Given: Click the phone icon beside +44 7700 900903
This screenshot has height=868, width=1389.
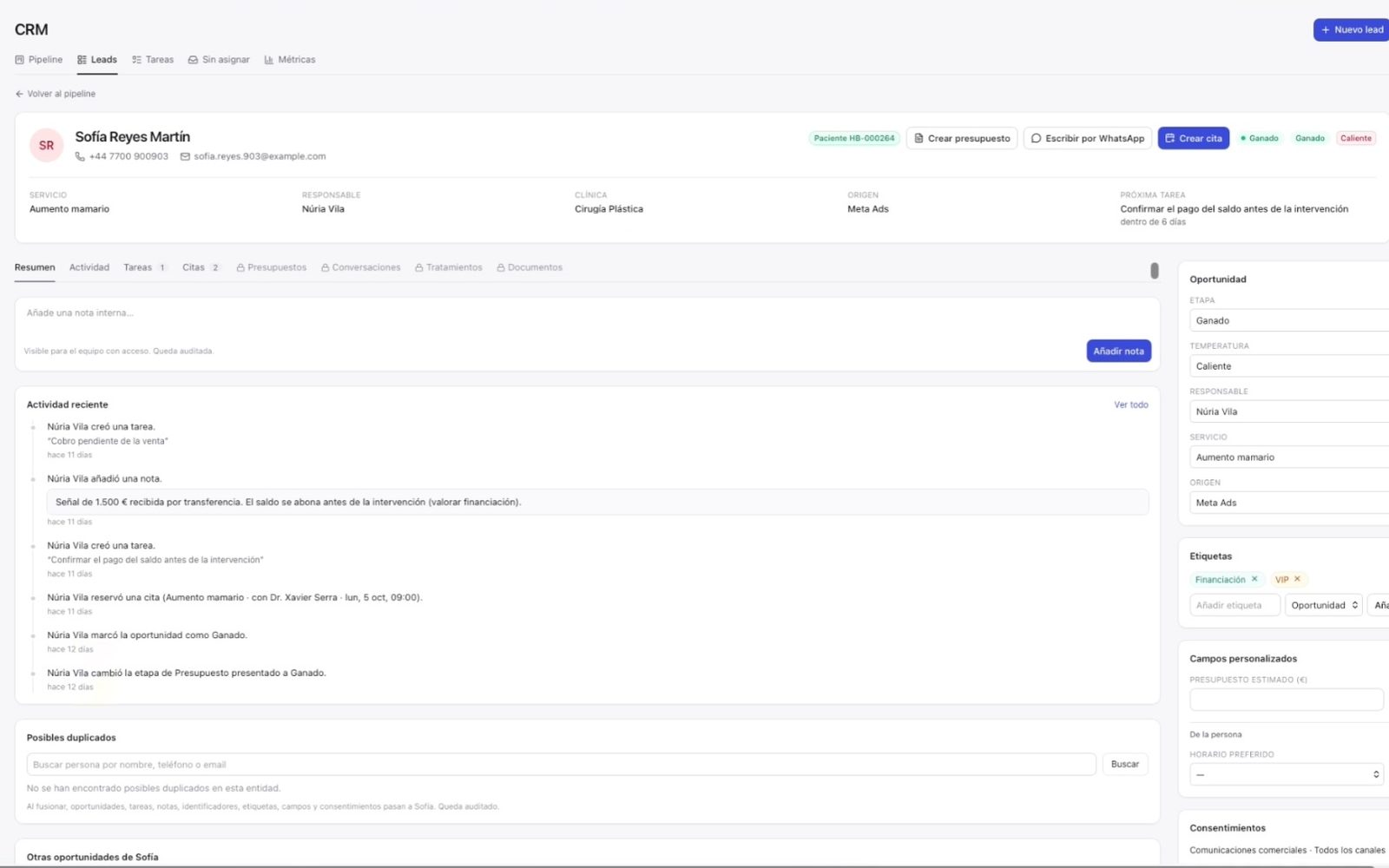Looking at the screenshot, I should 80,157.
